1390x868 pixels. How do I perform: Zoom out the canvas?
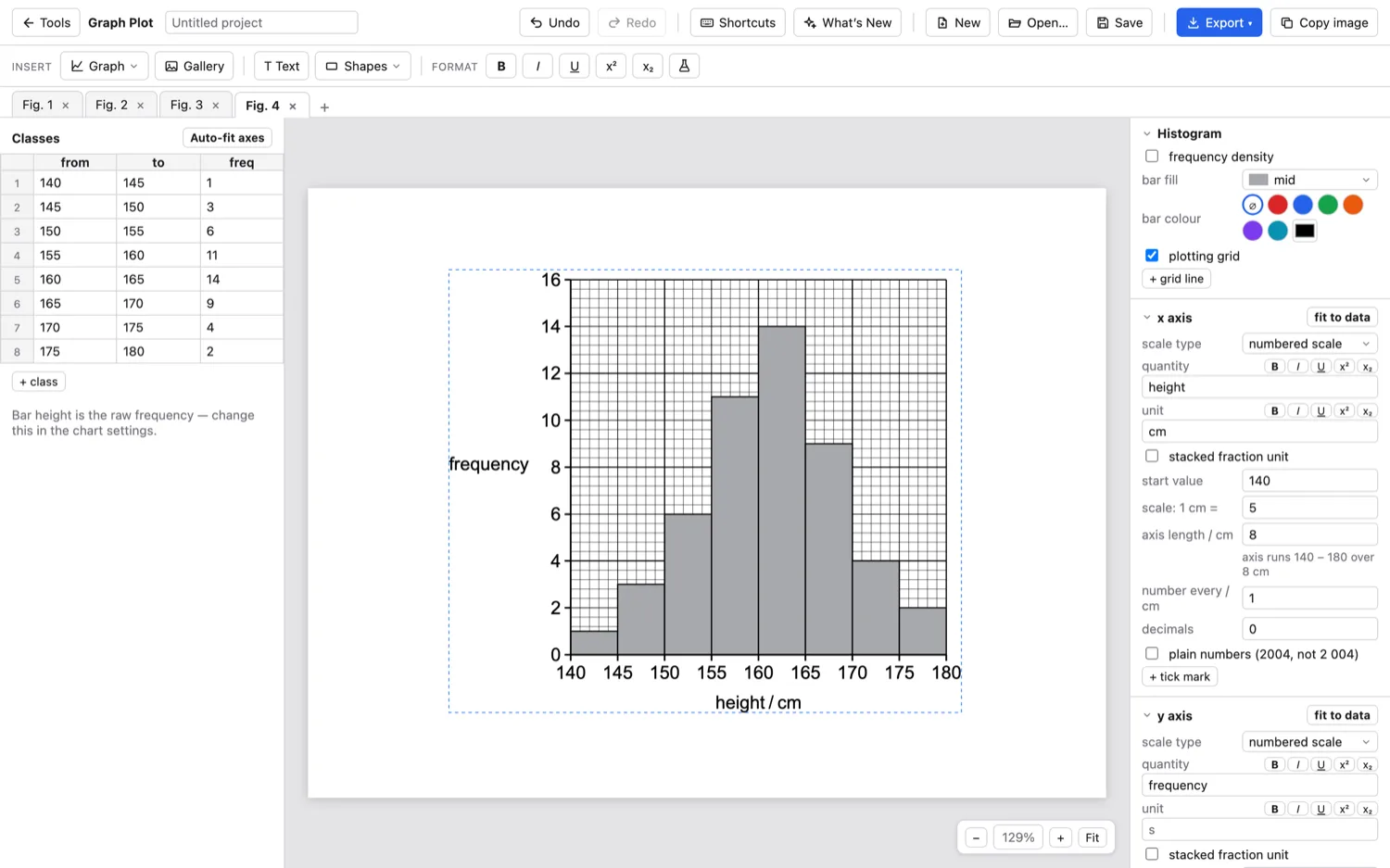976,837
